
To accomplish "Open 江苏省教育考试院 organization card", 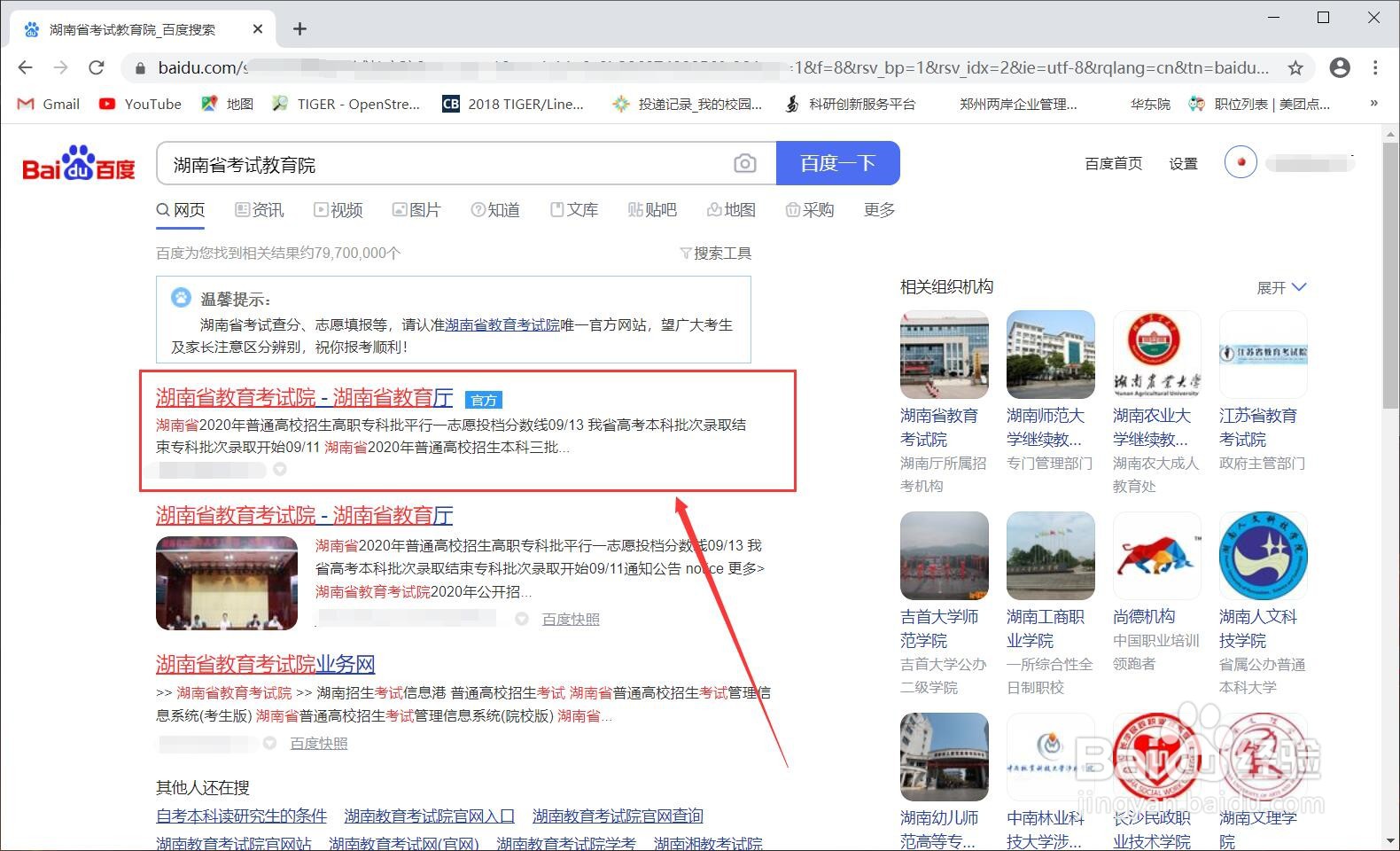I will (x=1264, y=391).
